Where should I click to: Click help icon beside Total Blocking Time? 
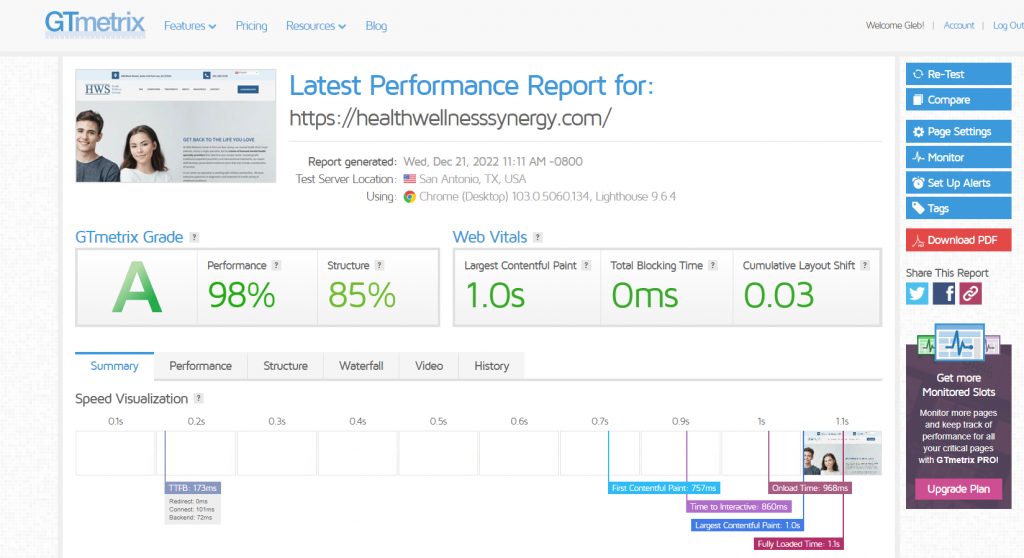pyautogui.click(x=713, y=265)
